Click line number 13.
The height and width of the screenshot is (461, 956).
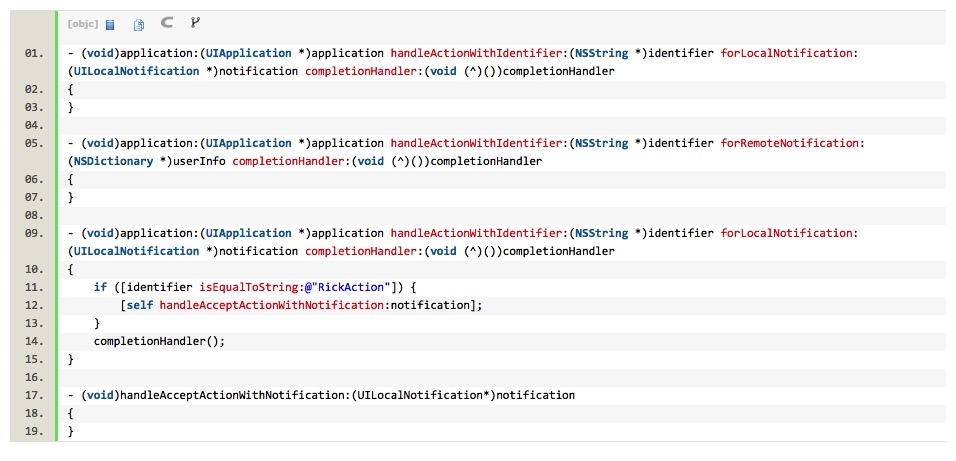[35, 323]
